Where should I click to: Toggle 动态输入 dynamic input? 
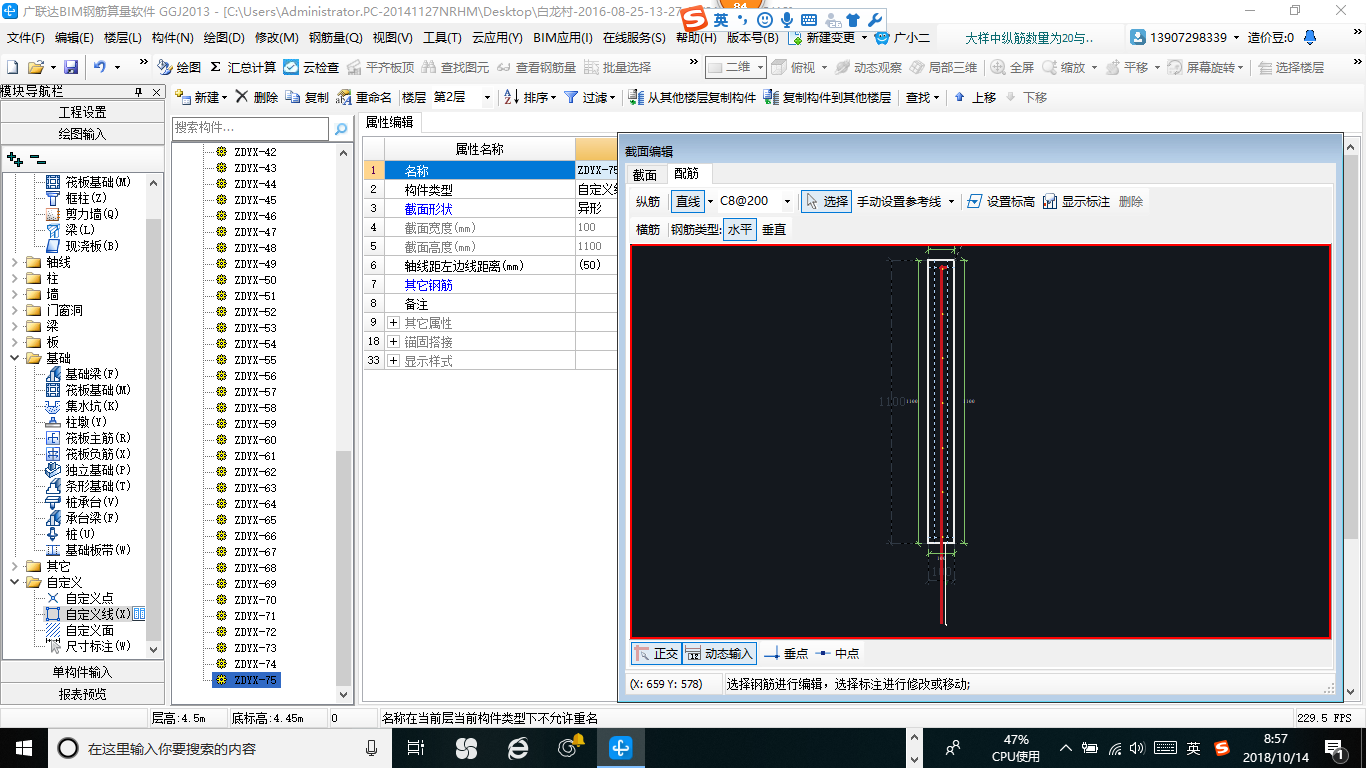[x=719, y=653]
